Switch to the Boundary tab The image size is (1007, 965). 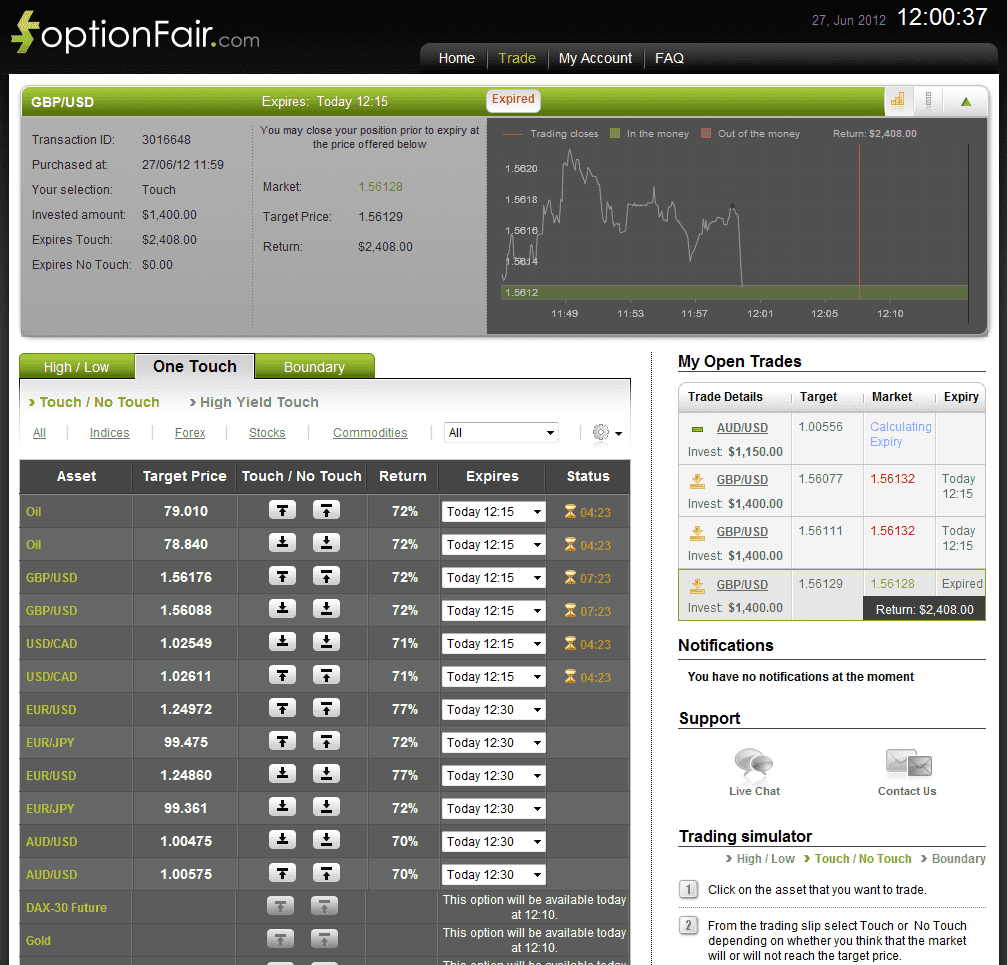314,366
